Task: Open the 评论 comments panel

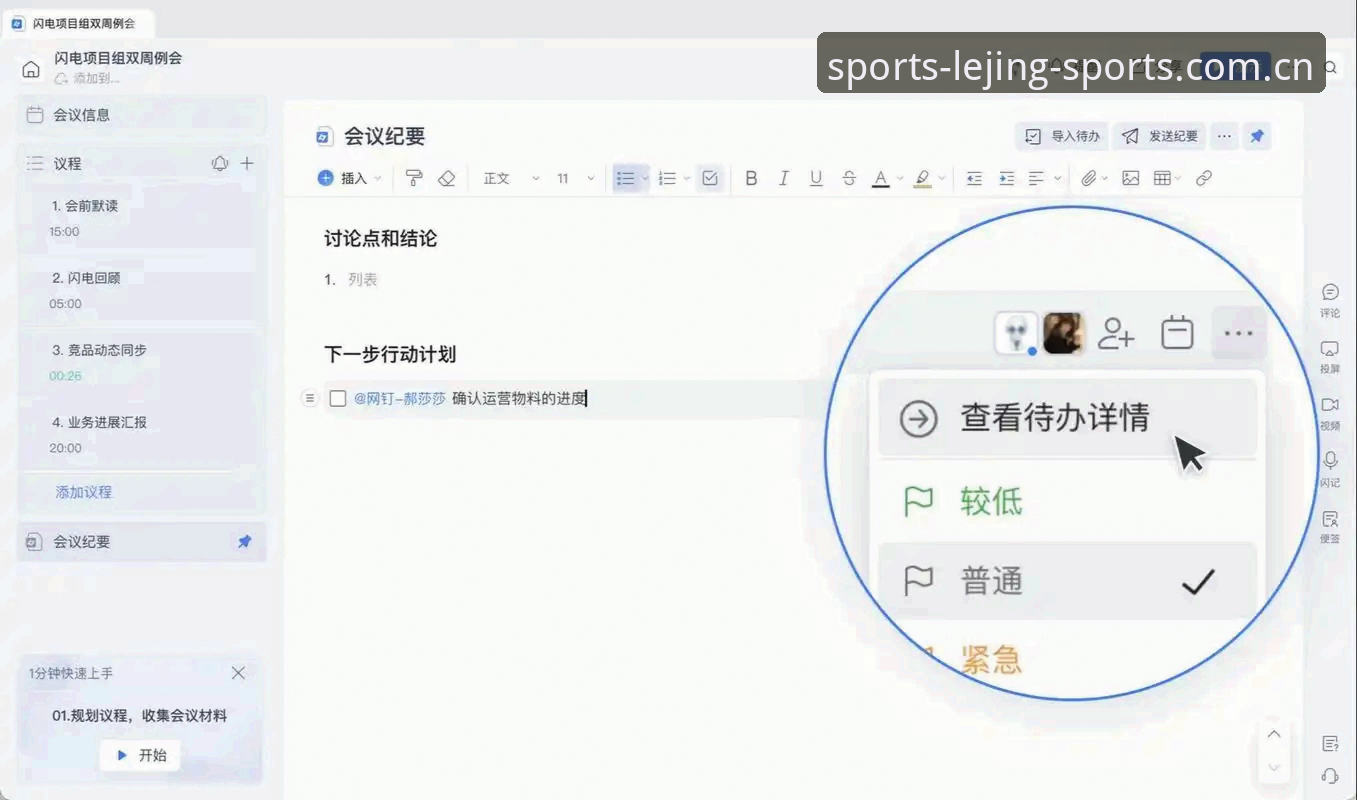Action: tap(1330, 299)
